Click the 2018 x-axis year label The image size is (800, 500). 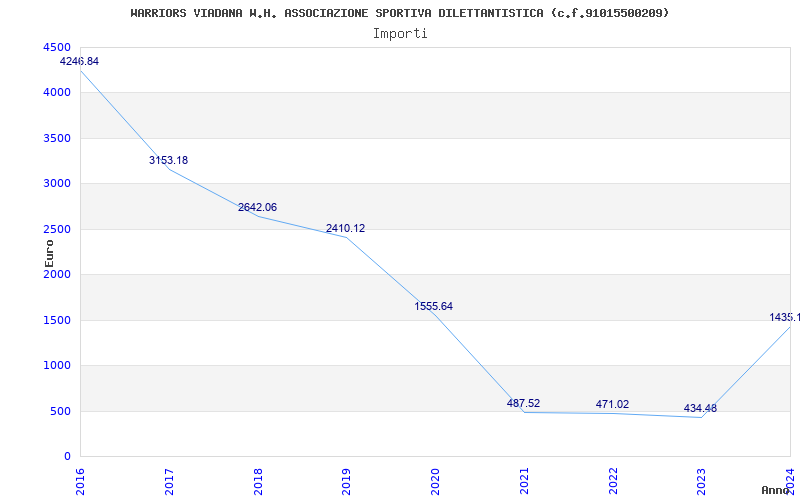point(258,482)
